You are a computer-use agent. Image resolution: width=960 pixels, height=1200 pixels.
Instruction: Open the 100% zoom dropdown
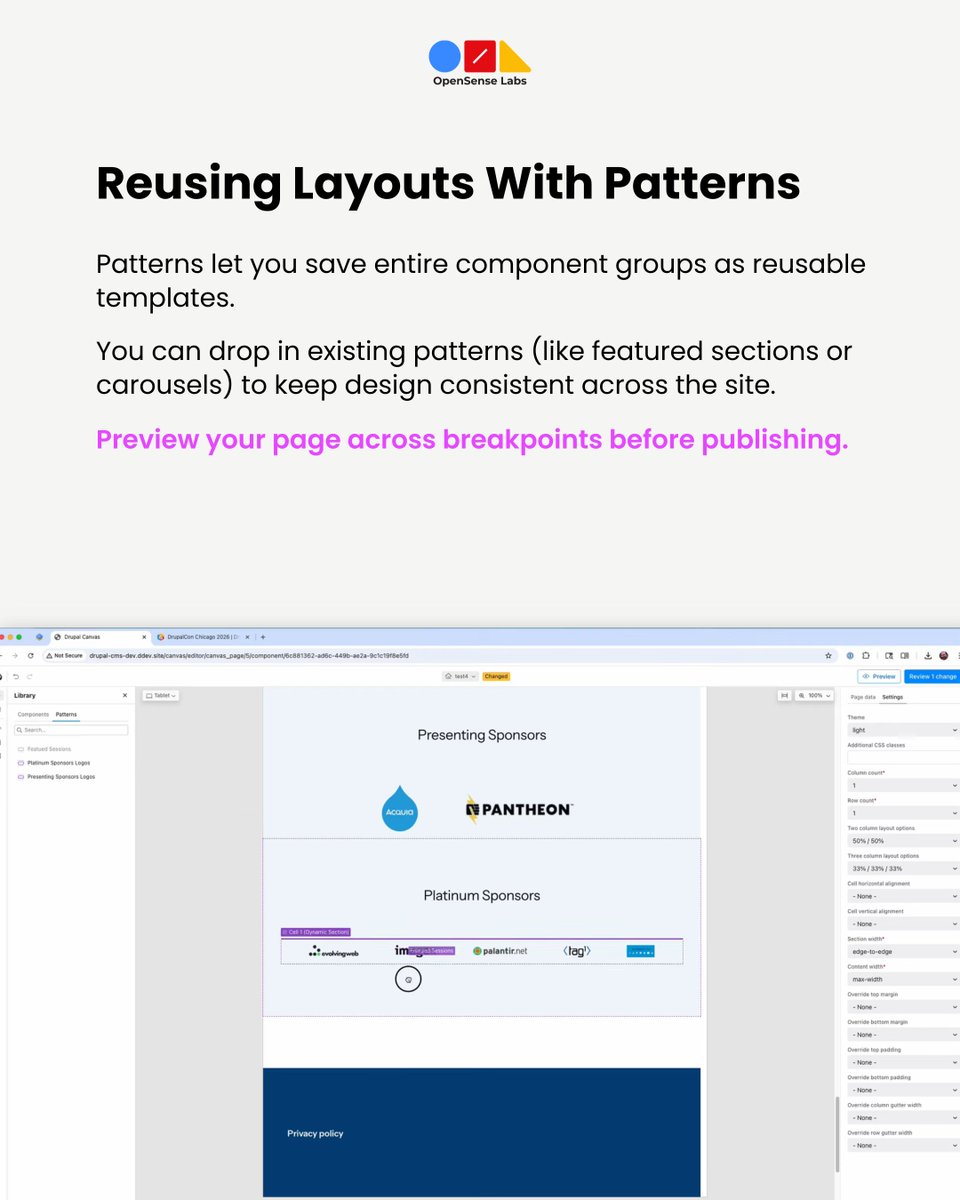814,695
